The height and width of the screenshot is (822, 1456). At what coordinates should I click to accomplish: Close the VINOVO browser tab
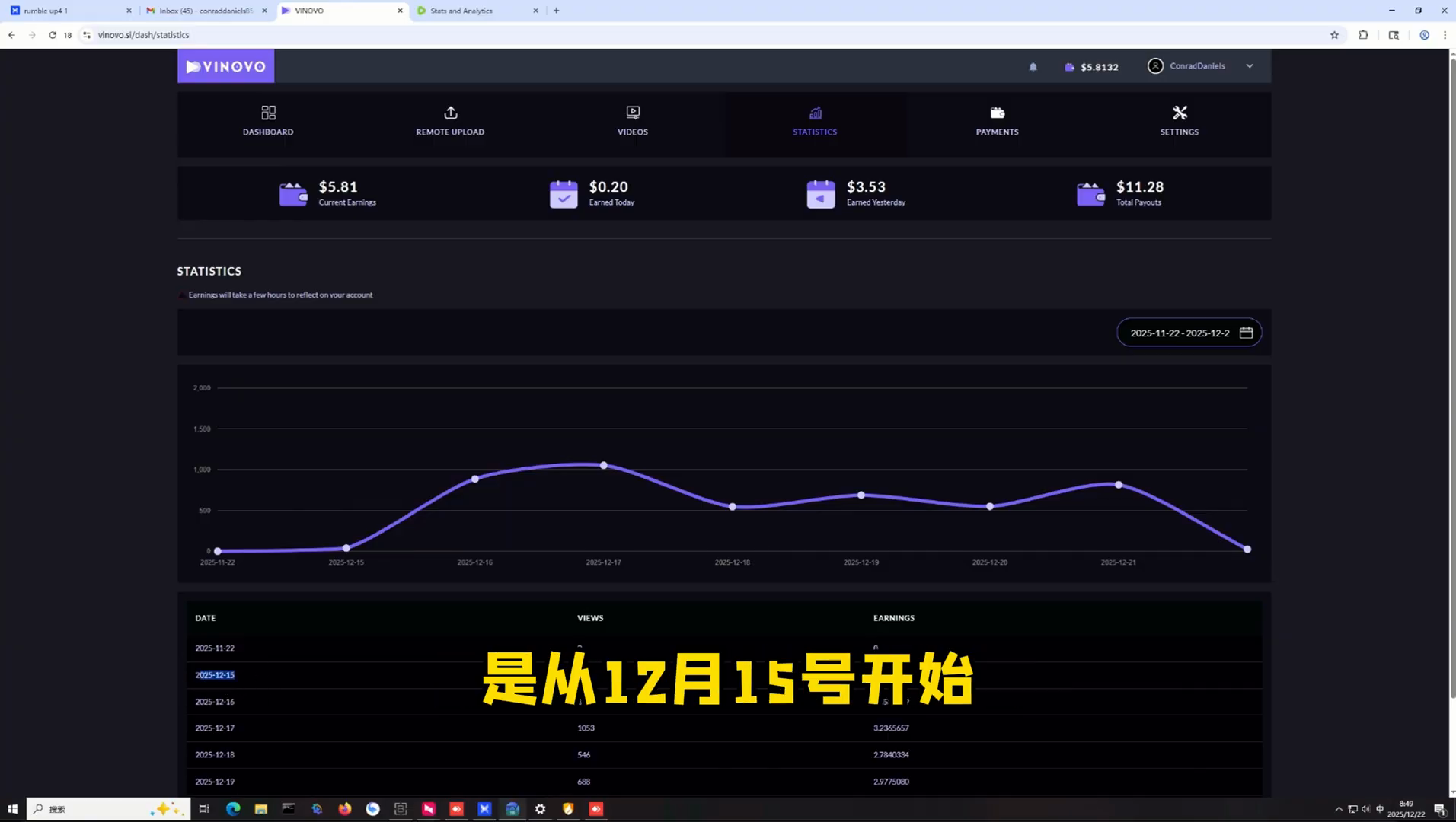[400, 11]
